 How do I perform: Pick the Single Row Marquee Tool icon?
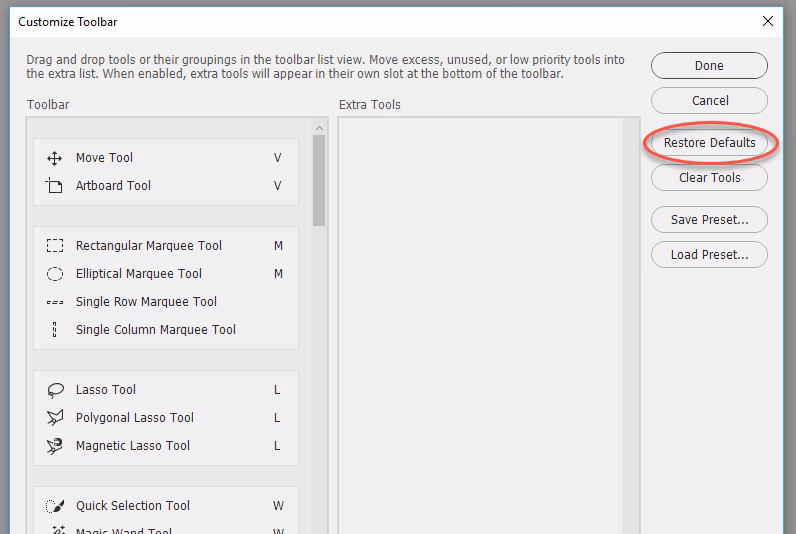55,302
